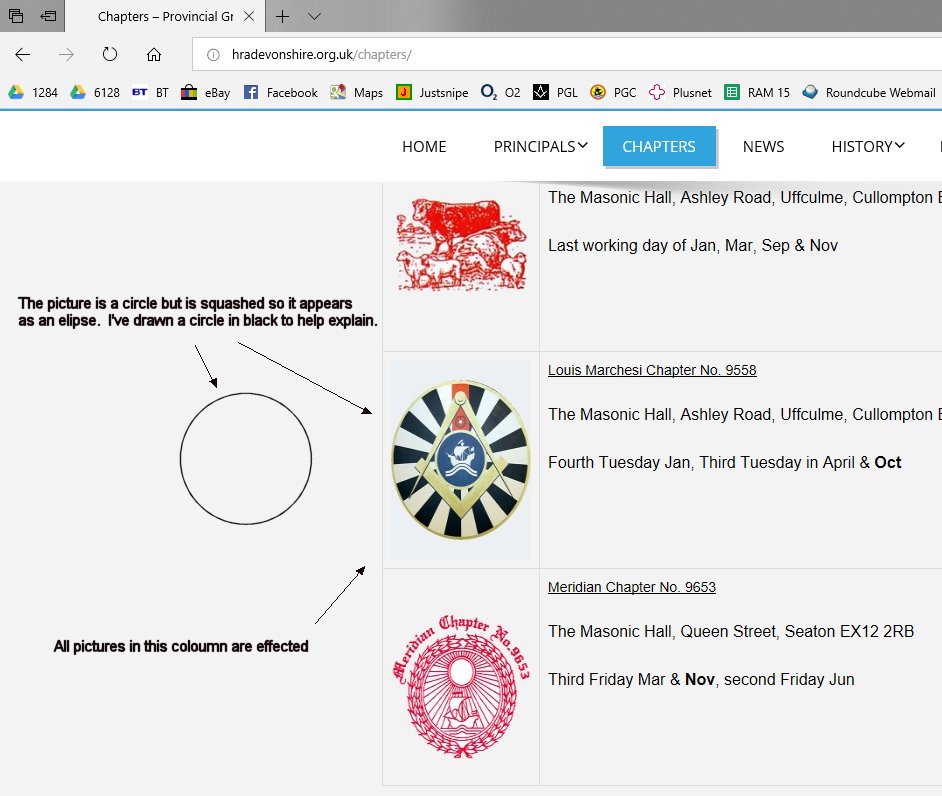Open the eBay bookmark
Viewport: 942px width, 796px height.
point(205,92)
